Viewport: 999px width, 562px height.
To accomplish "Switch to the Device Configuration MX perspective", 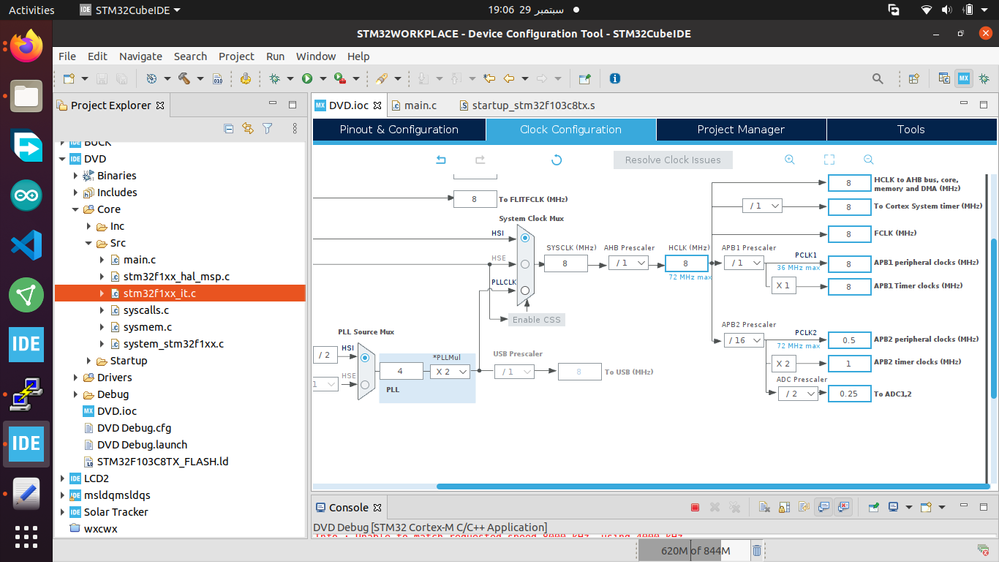I will (x=964, y=78).
